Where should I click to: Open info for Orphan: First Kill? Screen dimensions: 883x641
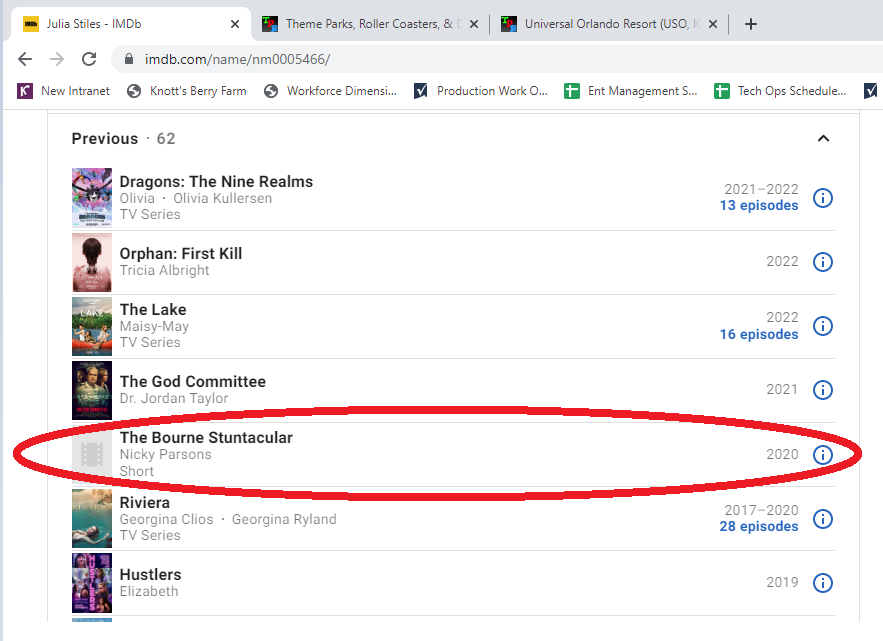click(823, 262)
